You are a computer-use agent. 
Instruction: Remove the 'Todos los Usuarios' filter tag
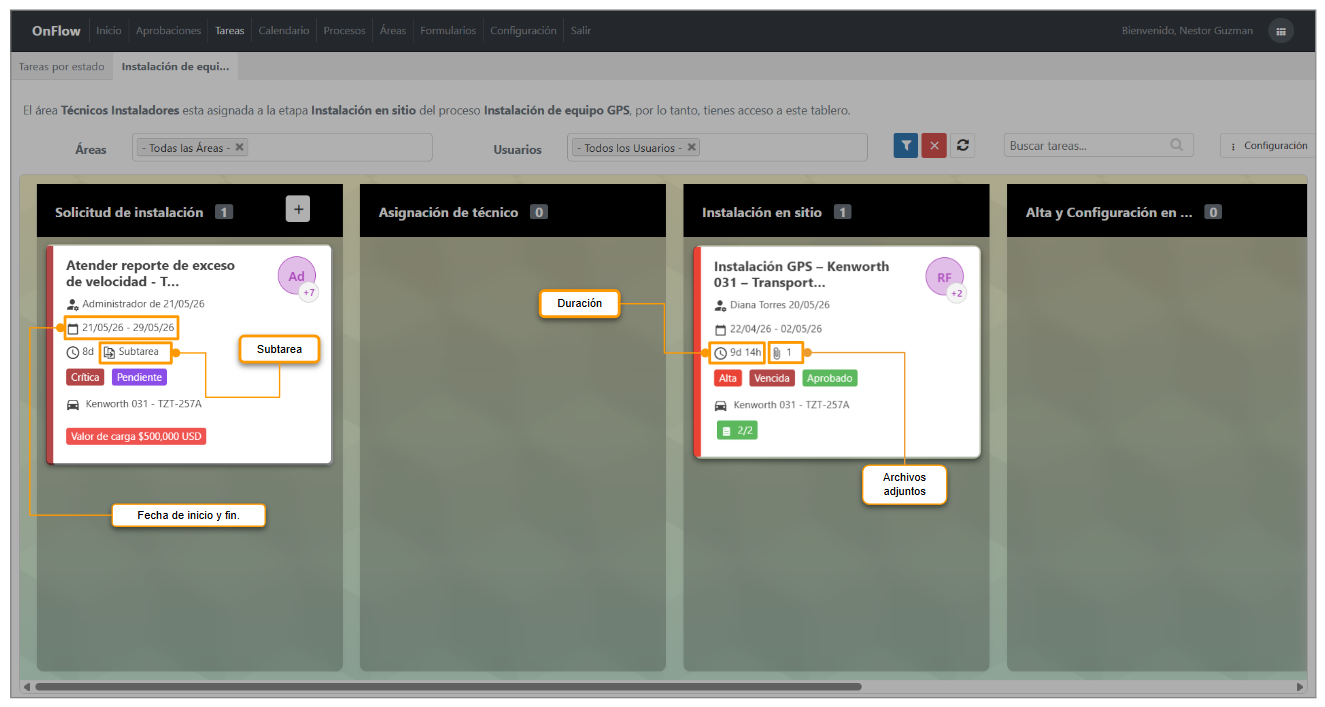pyautogui.click(x=691, y=147)
